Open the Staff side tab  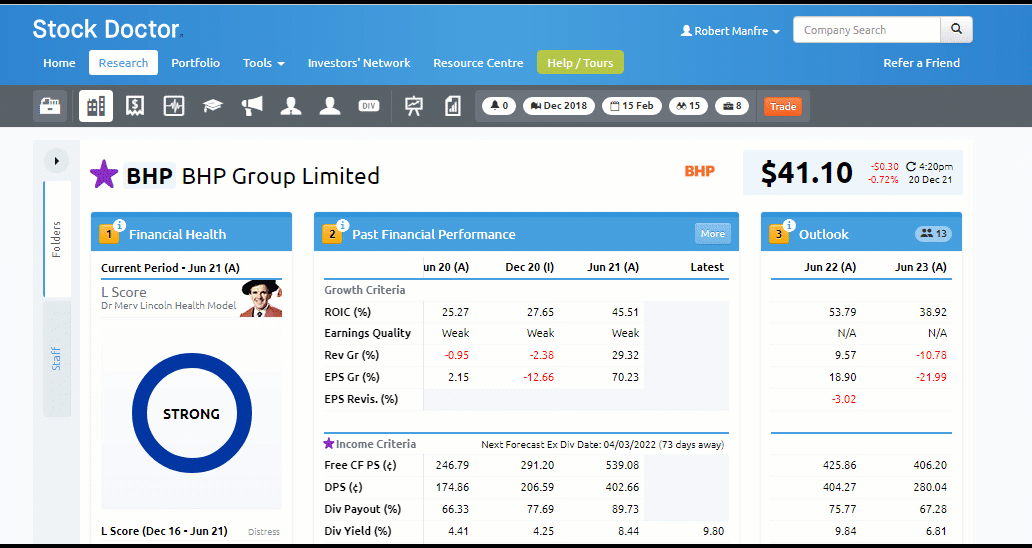click(57, 359)
